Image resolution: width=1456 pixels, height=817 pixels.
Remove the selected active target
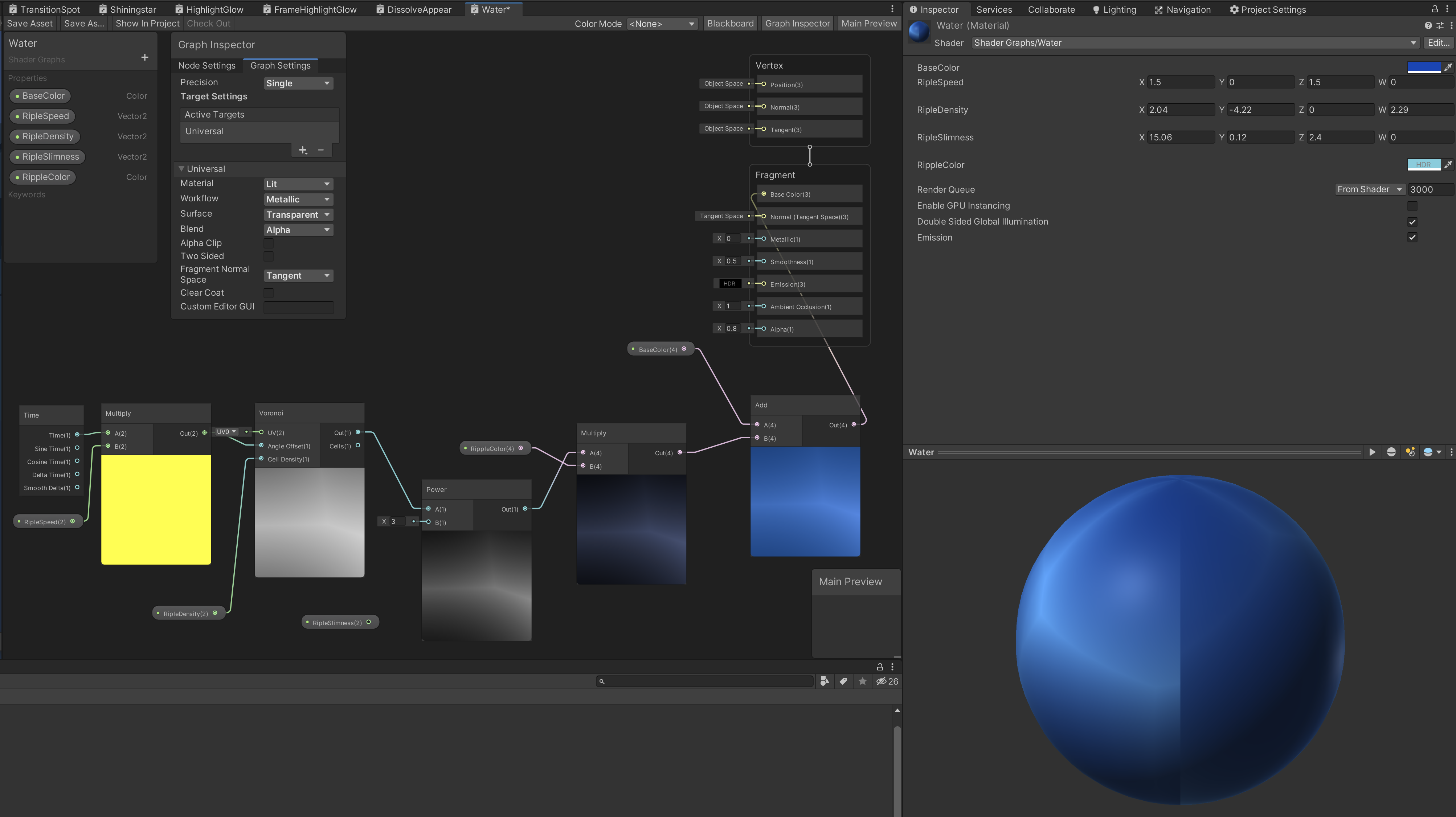point(320,150)
